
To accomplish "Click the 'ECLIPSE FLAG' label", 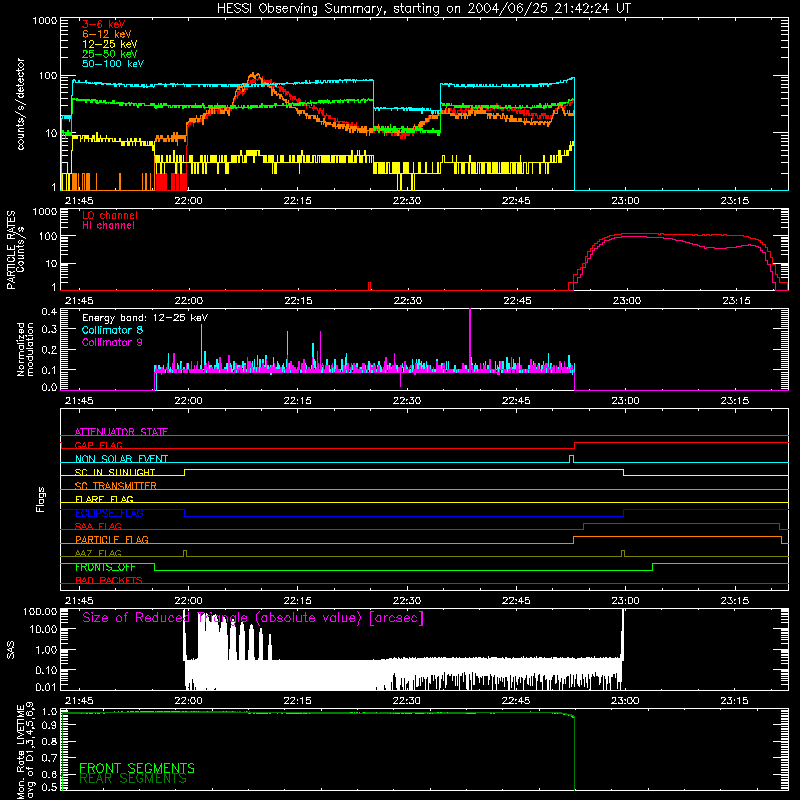I will coord(109,513).
